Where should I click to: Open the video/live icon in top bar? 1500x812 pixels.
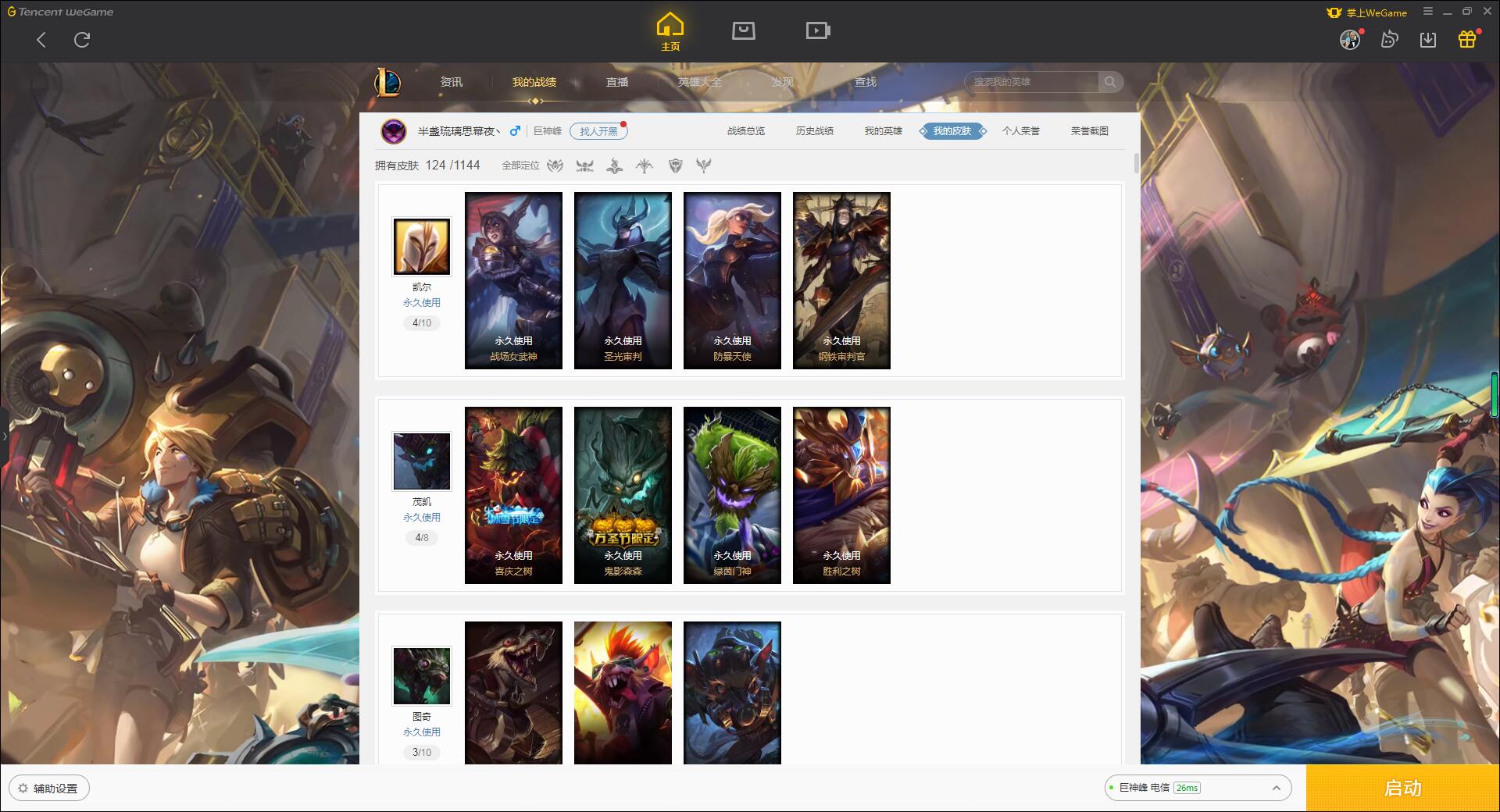(x=818, y=30)
